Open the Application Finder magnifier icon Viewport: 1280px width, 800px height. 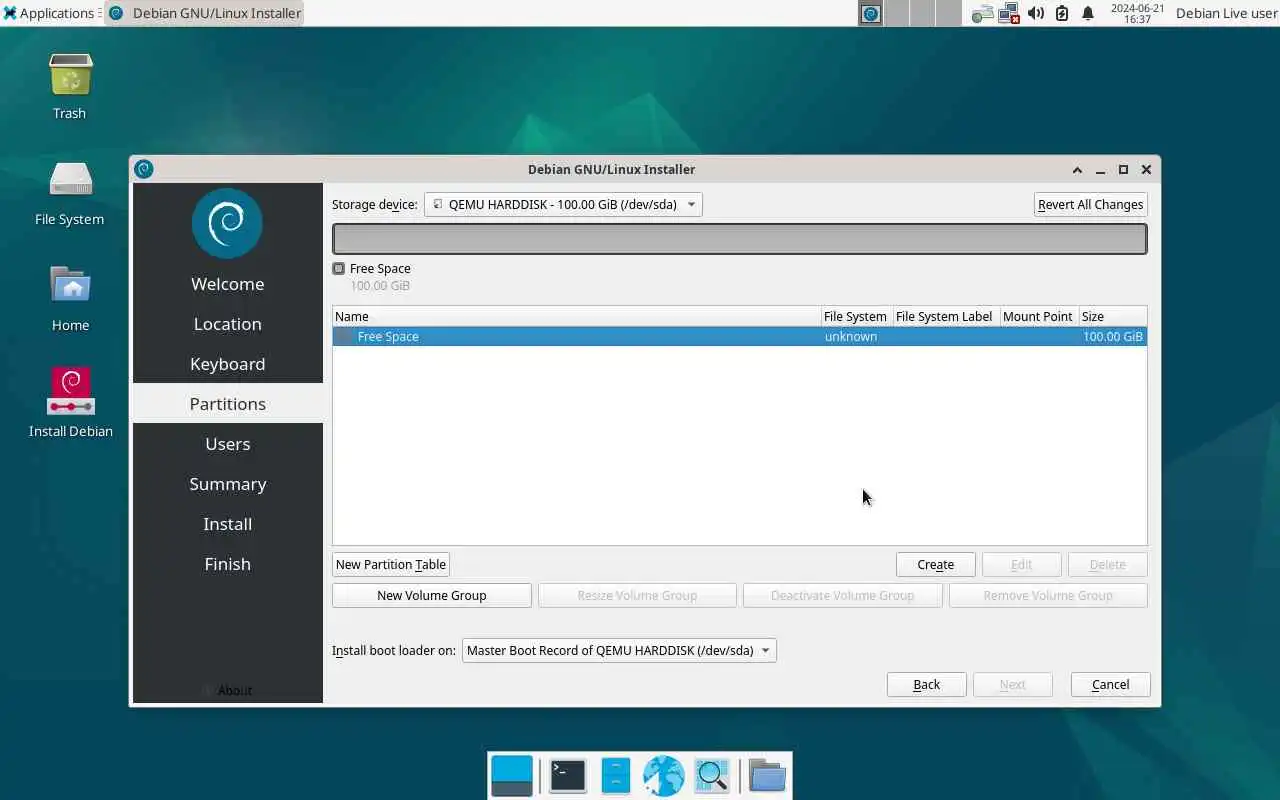tap(712, 776)
